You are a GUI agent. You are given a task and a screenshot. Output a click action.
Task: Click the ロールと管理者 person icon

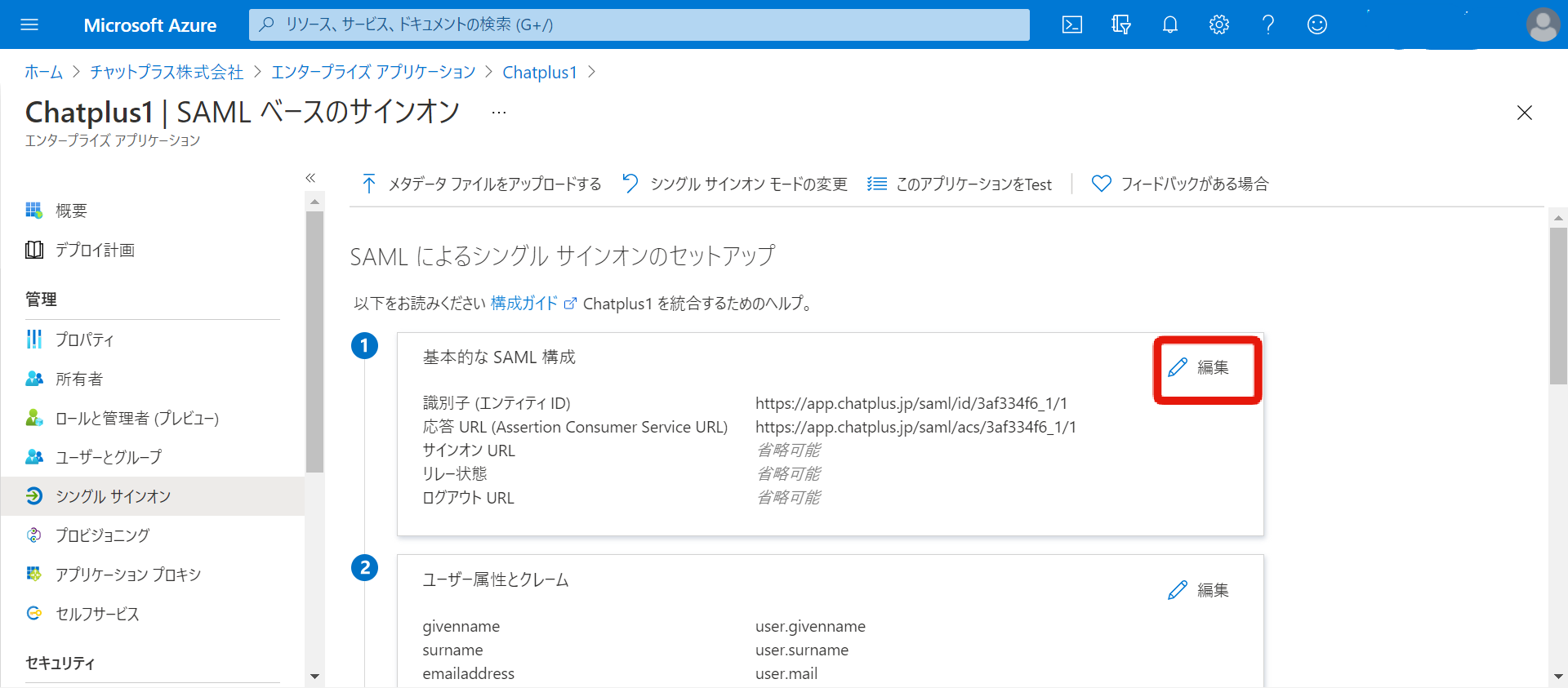33,418
